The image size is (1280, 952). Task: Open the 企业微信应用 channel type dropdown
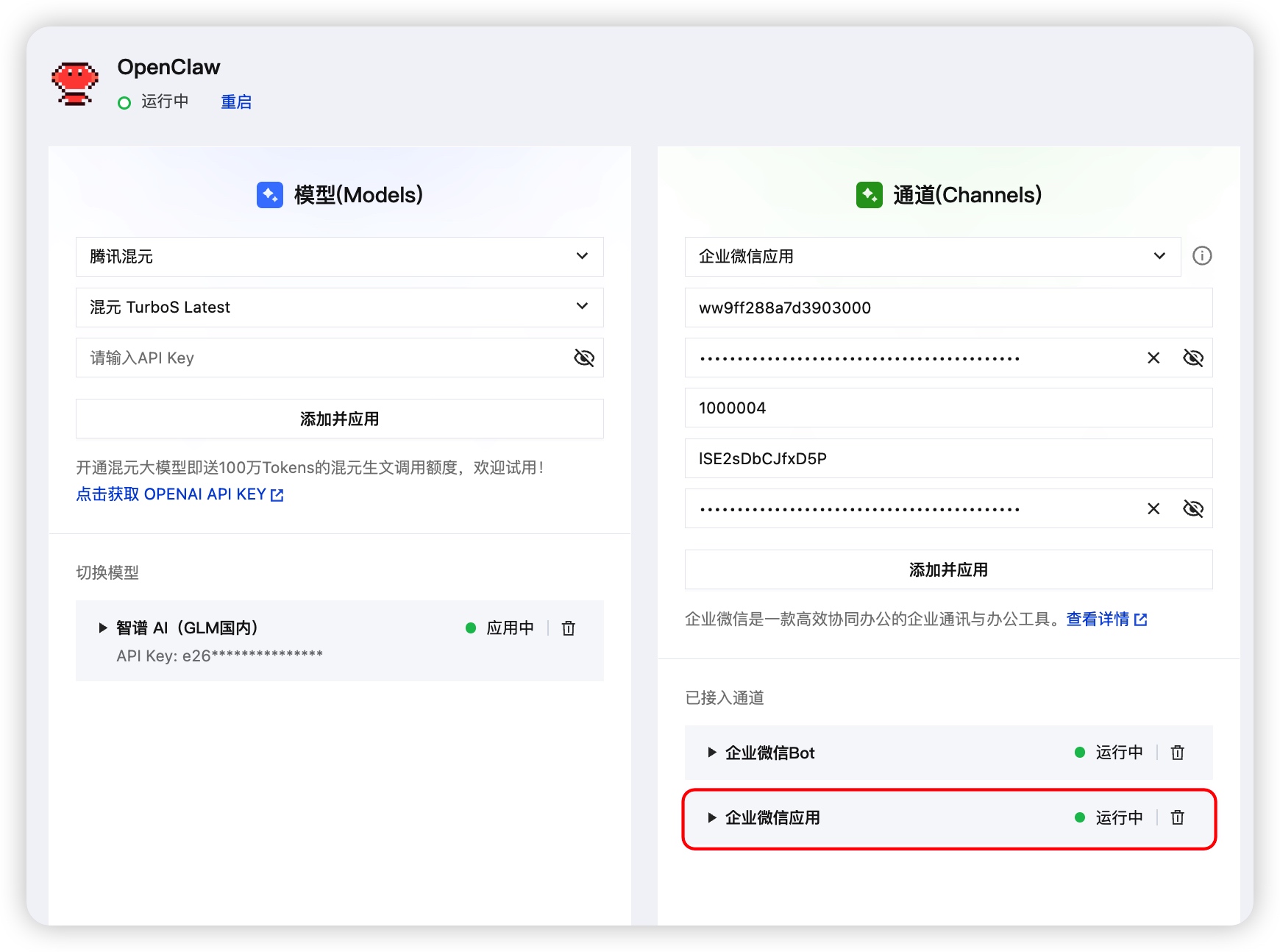933,257
